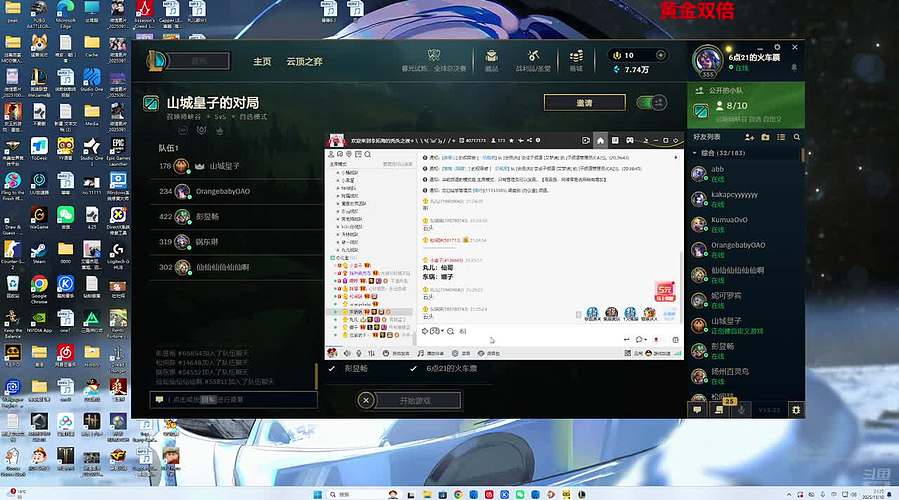
Task: Click the add friend icon
Action: click(x=749, y=138)
